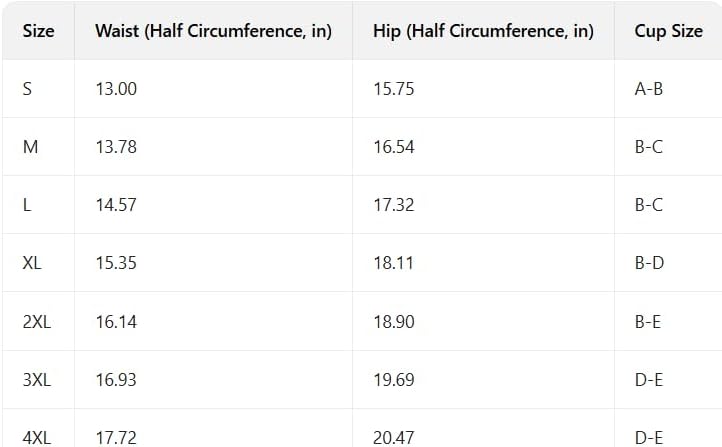Select waist value 16.93

click(x=116, y=380)
